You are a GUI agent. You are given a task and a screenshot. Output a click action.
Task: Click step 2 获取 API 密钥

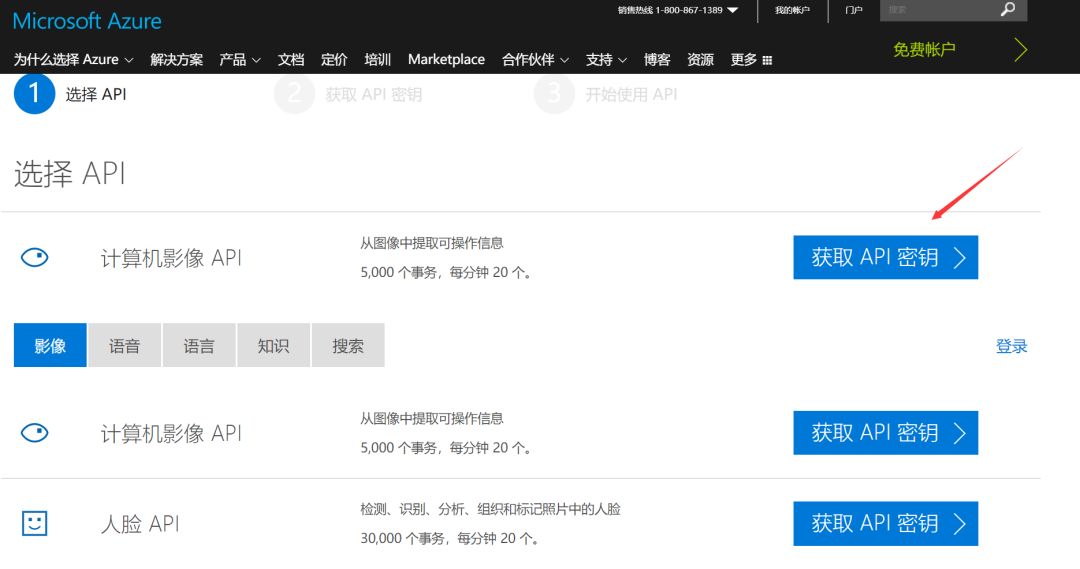tap(349, 94)
